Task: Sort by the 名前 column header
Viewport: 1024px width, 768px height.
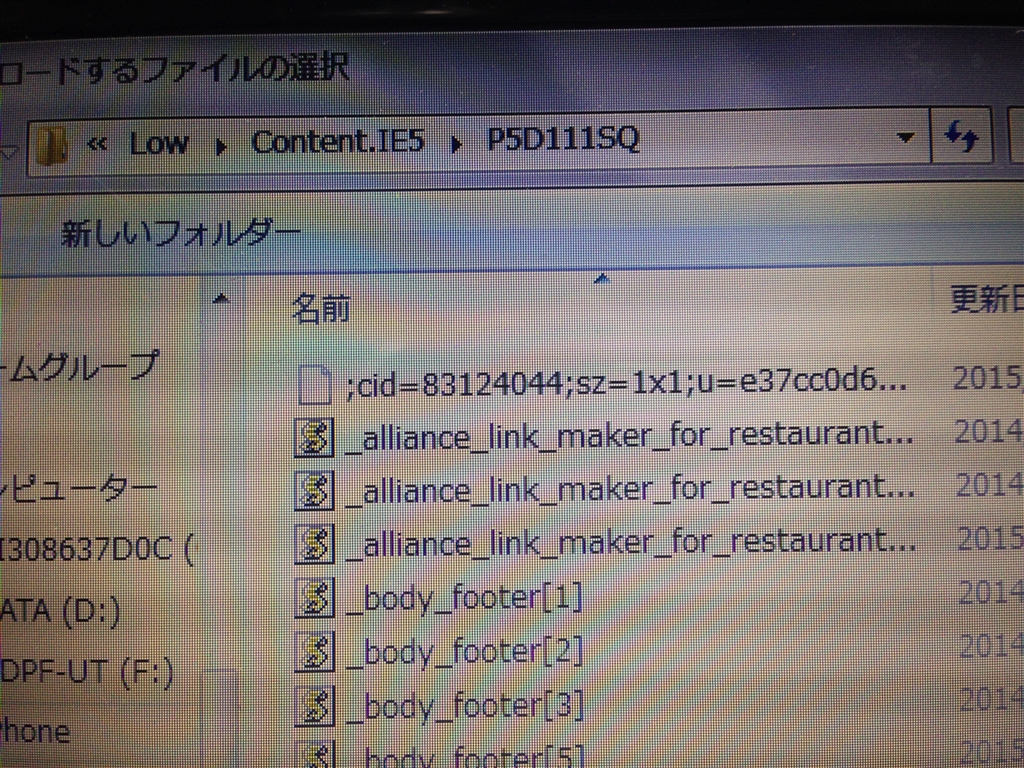Action: [321, 308]
